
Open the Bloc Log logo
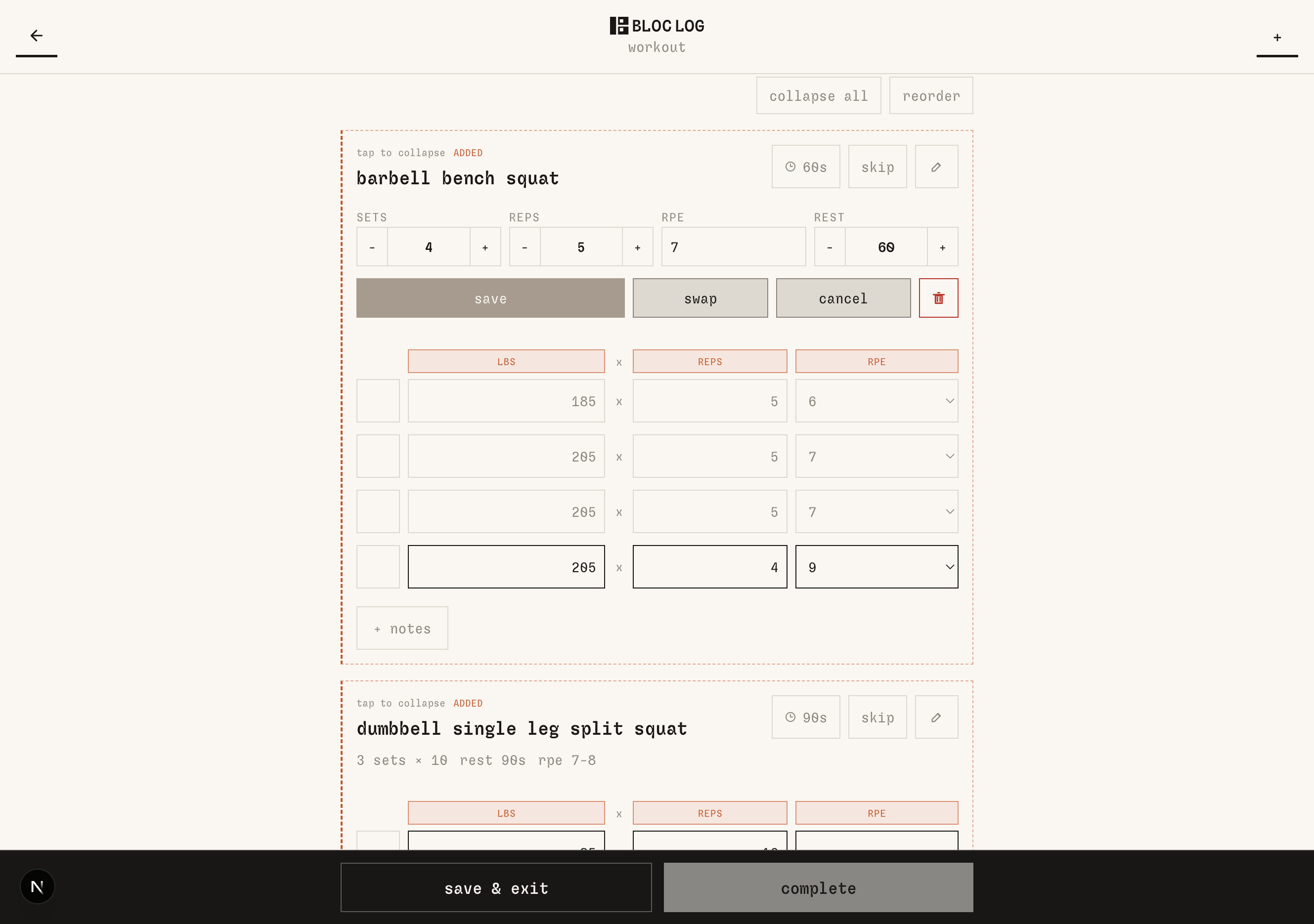tap(657, 26)
